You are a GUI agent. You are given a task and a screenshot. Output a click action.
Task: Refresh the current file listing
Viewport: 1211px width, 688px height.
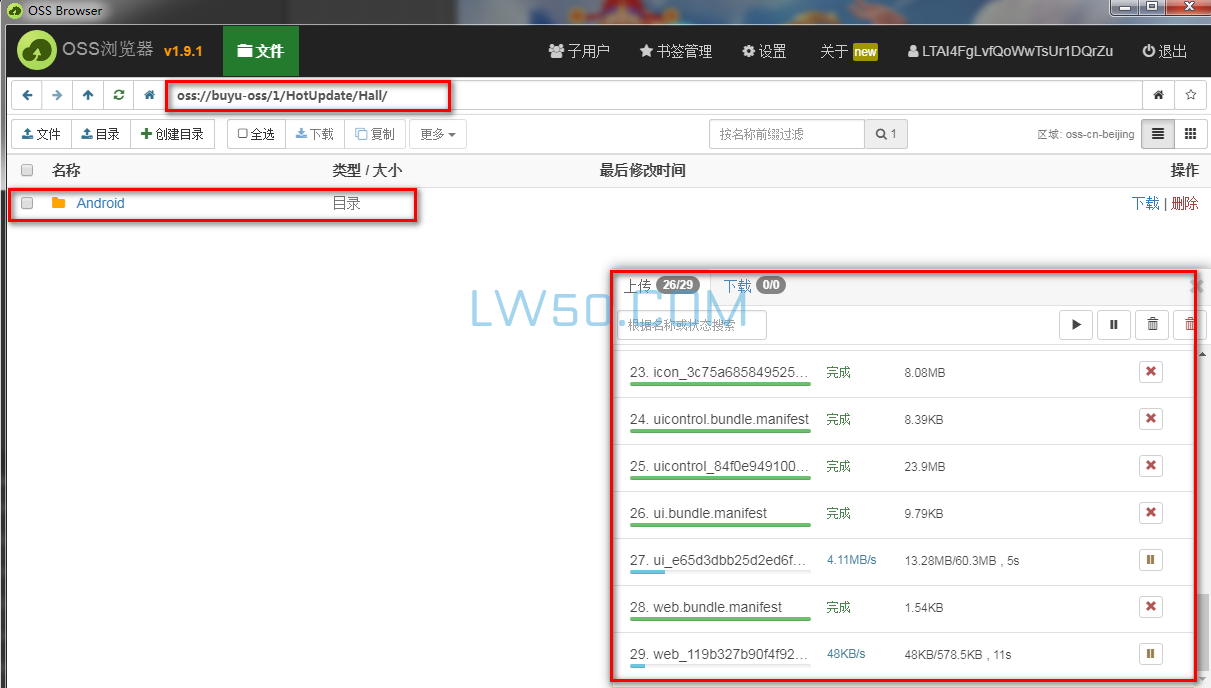pyautogui.click(x=119, y=96)
